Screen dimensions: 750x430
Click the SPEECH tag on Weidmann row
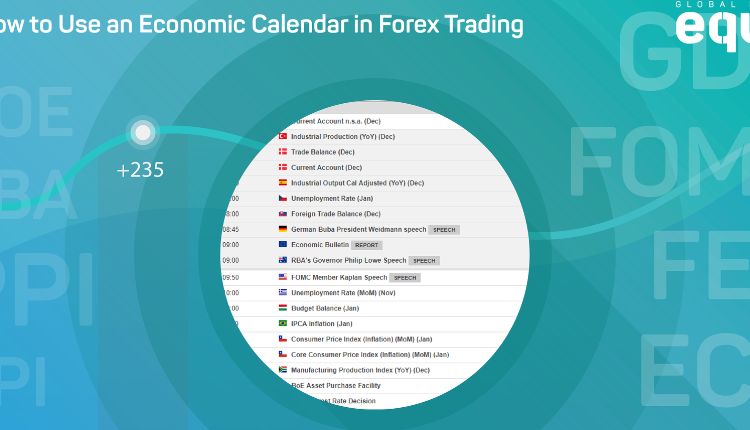point(444,229)
